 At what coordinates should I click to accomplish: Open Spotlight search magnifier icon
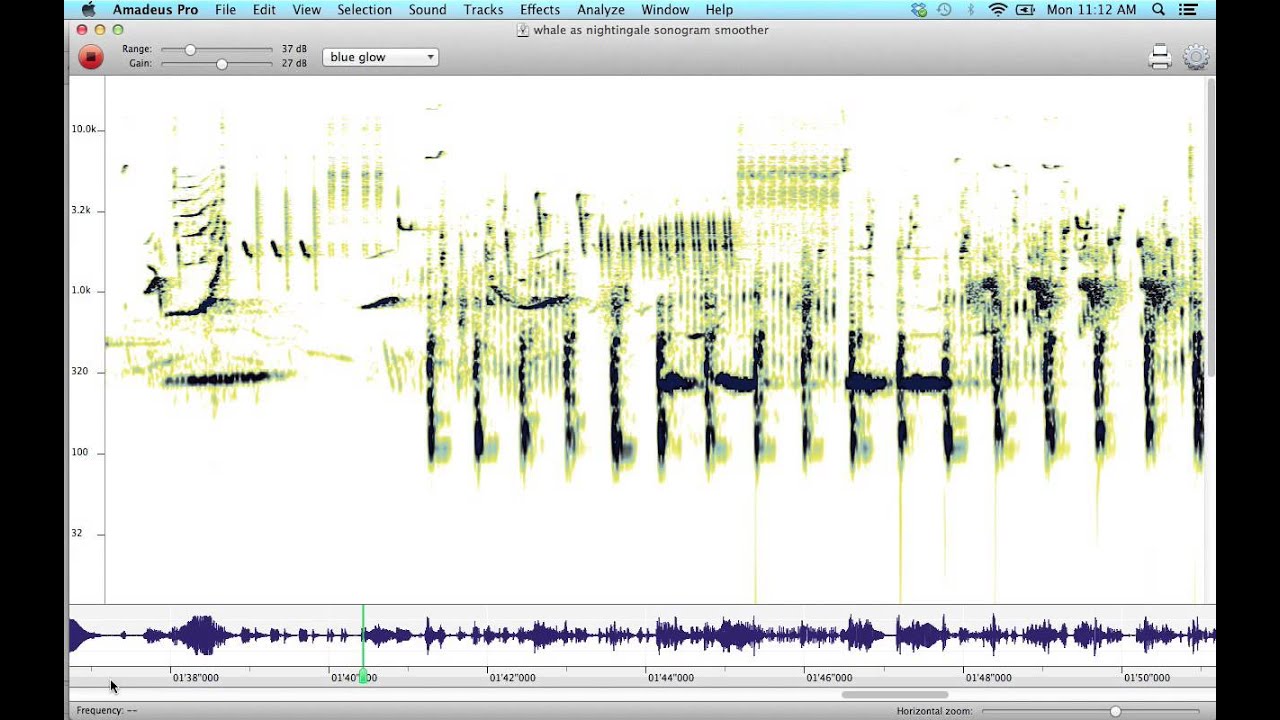[x=1158, y=10]
